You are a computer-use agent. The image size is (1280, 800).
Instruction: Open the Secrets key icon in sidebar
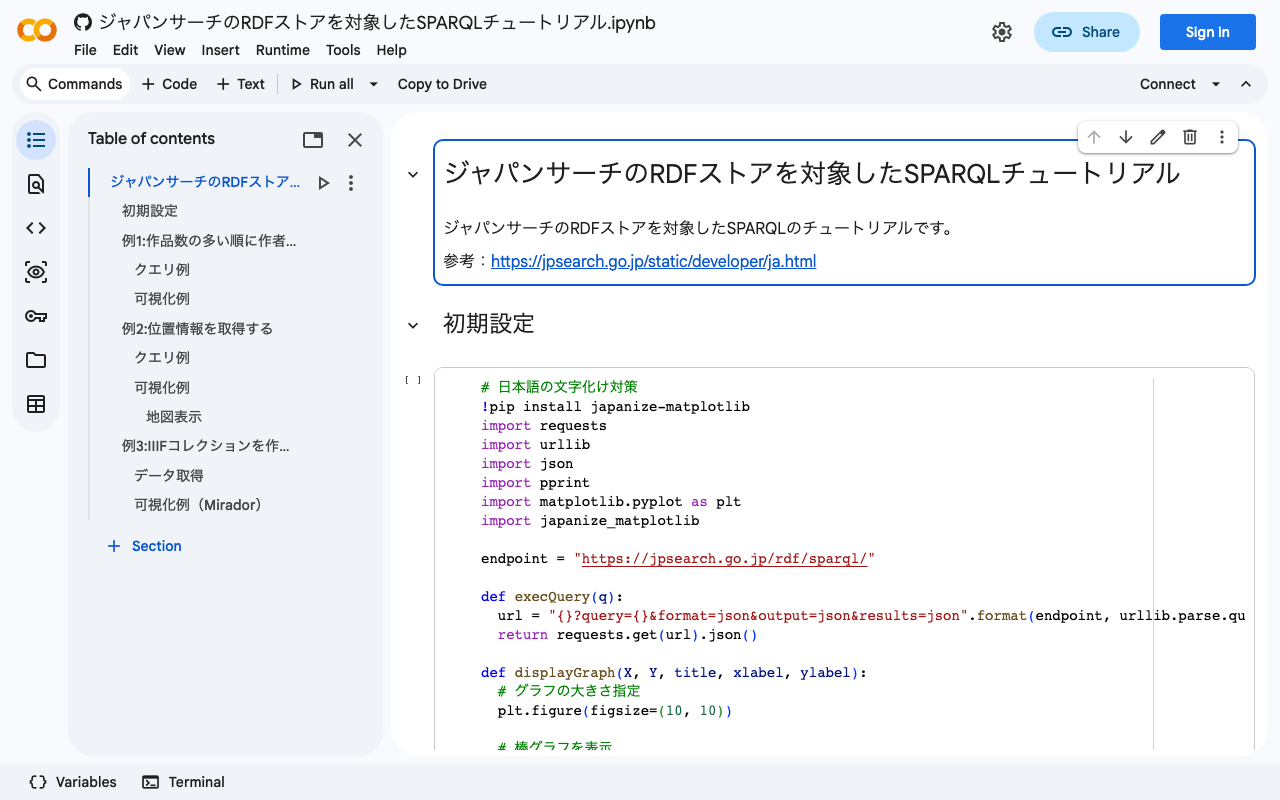(x=35, y=315)
